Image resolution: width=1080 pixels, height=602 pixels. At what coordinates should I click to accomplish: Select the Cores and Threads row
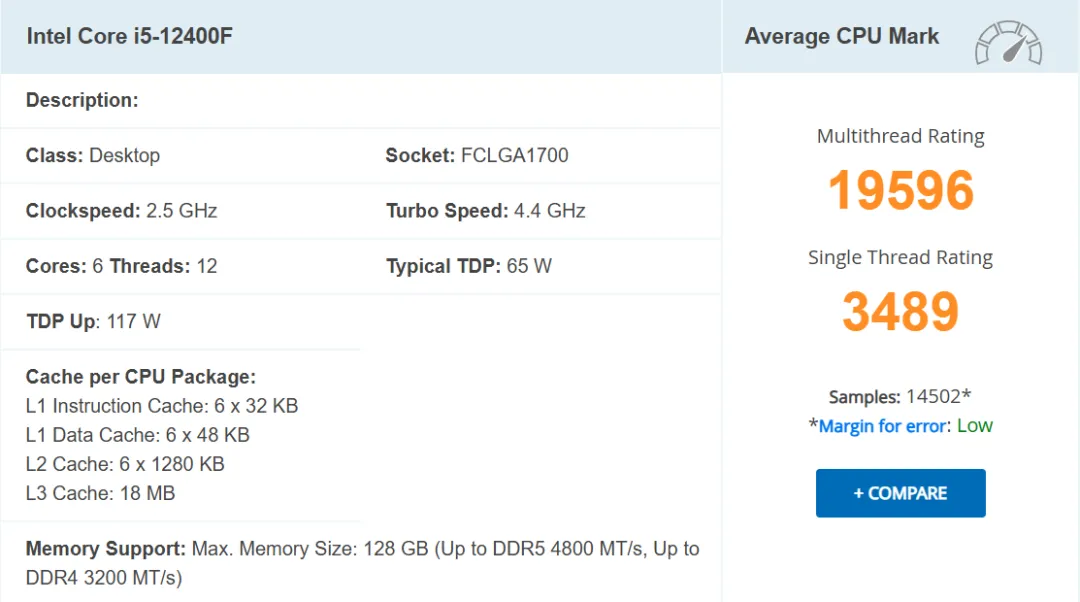click(x=121, y=266)
